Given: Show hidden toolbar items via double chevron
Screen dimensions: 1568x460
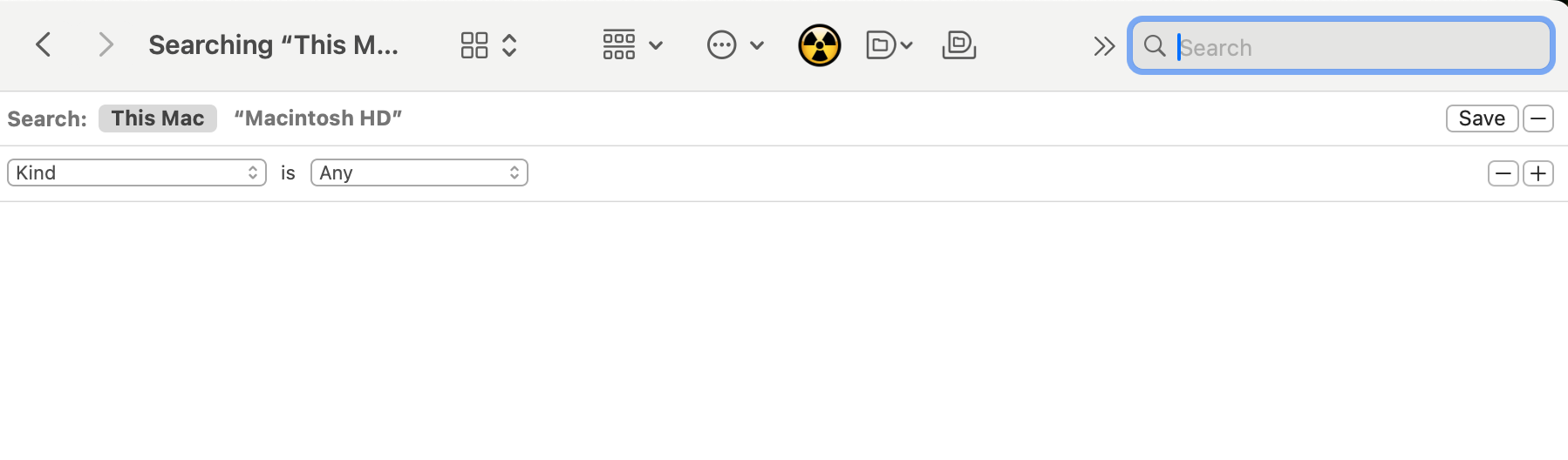Looking at the screenshot, I should pos(1104,46).
